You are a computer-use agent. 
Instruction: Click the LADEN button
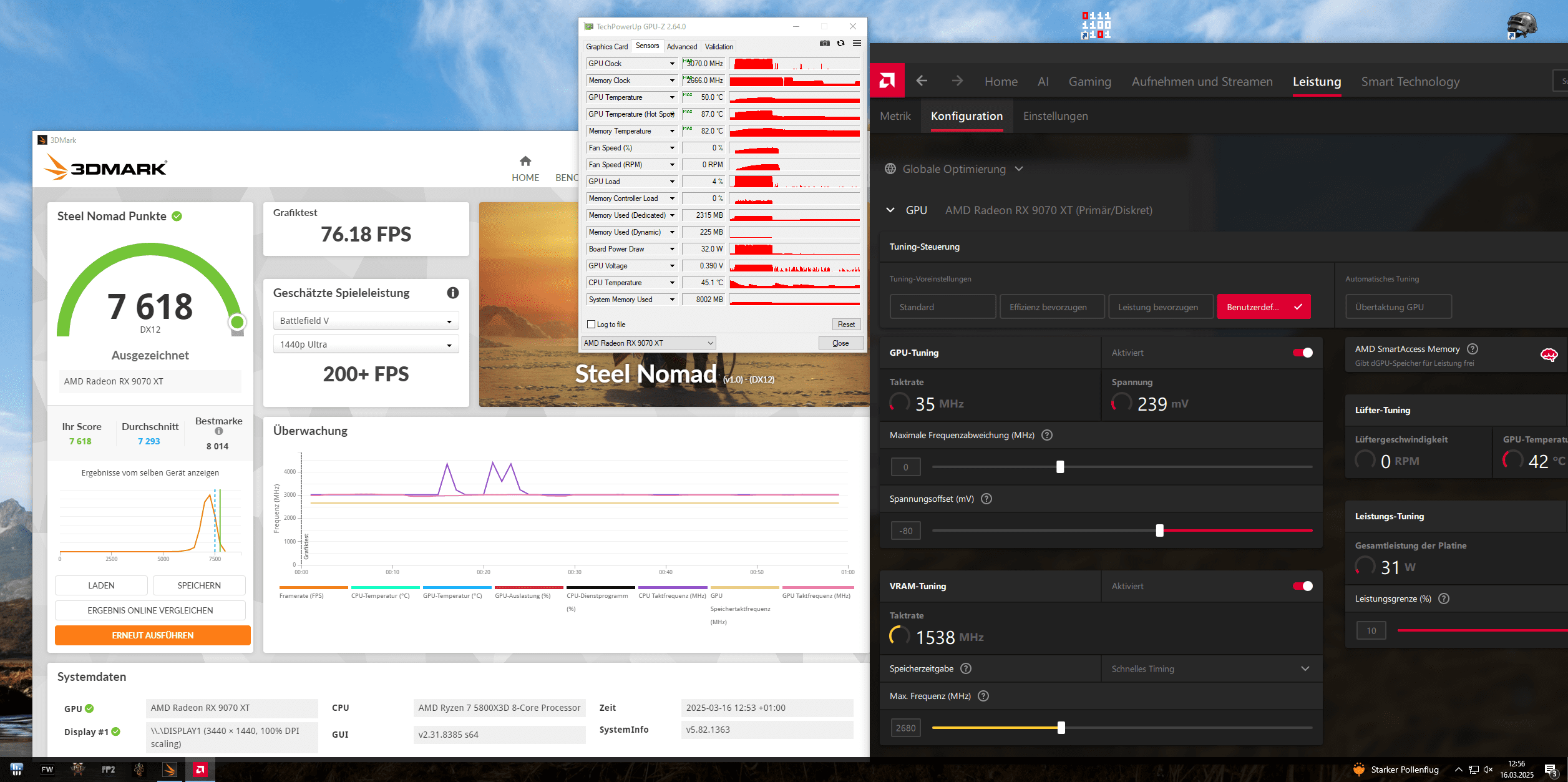pos(101,585)
